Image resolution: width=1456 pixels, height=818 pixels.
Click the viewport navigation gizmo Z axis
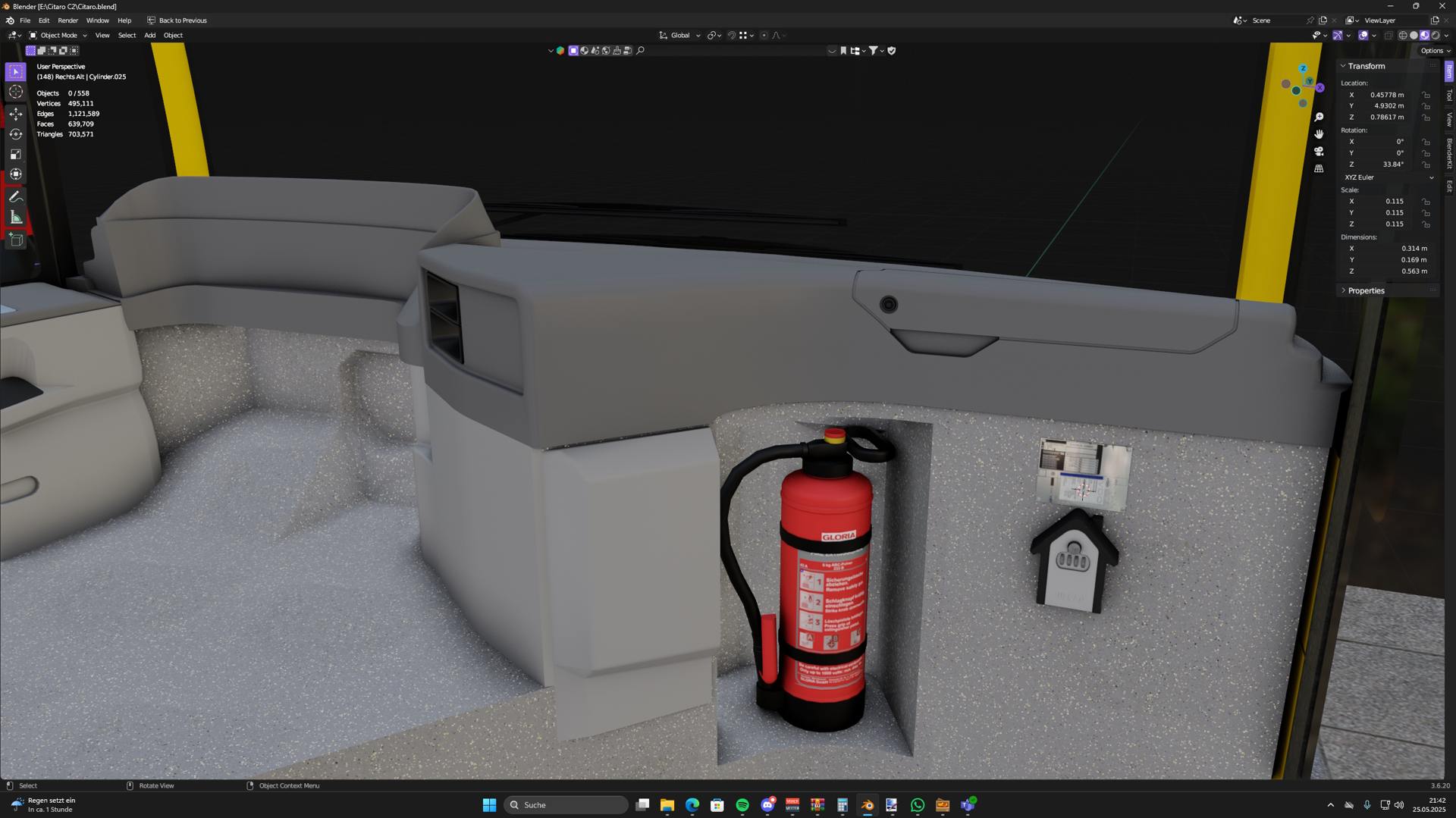(1303, 69)
